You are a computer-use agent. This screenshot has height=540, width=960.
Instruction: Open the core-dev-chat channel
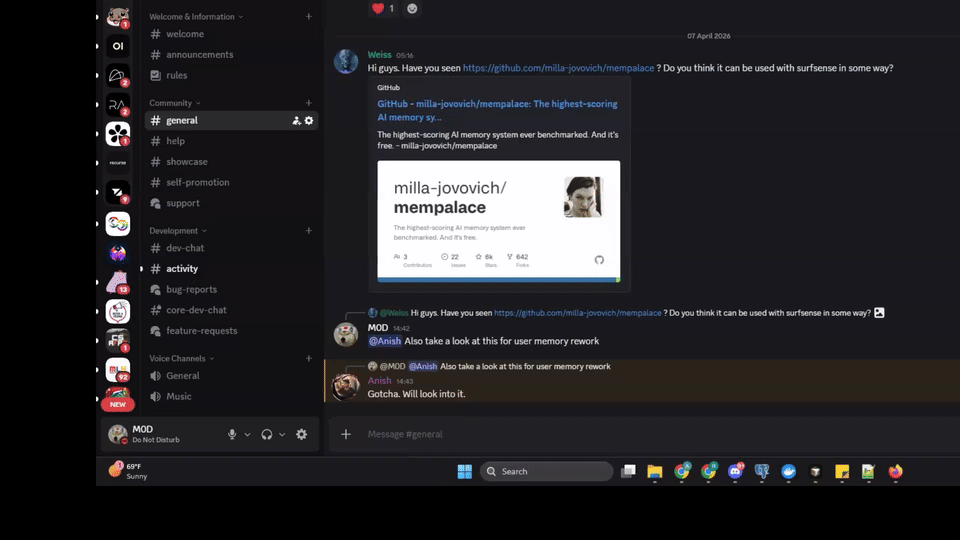[231, 310]
